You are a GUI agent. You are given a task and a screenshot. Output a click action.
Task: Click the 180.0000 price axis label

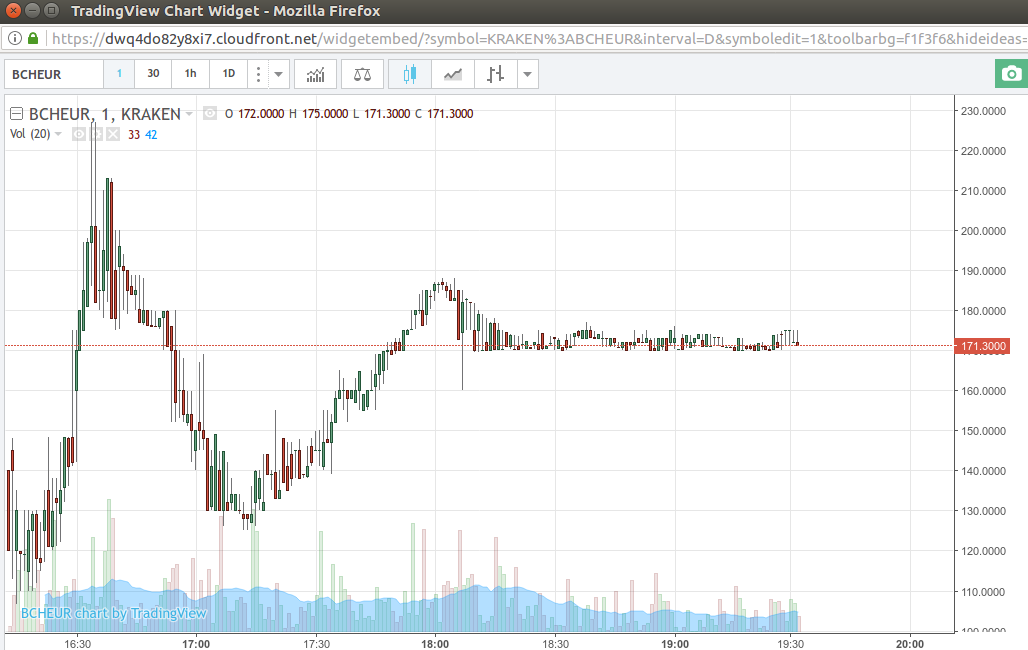click(x=983, y=311)
